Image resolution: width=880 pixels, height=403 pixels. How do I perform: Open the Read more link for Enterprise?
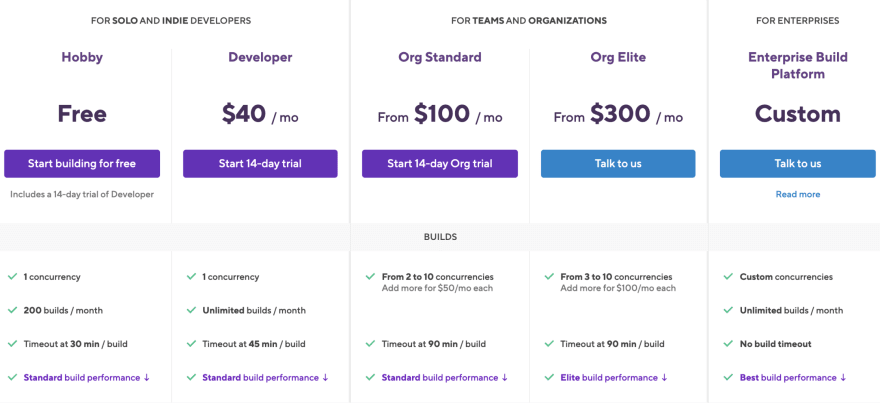click(x=798, y=194)
